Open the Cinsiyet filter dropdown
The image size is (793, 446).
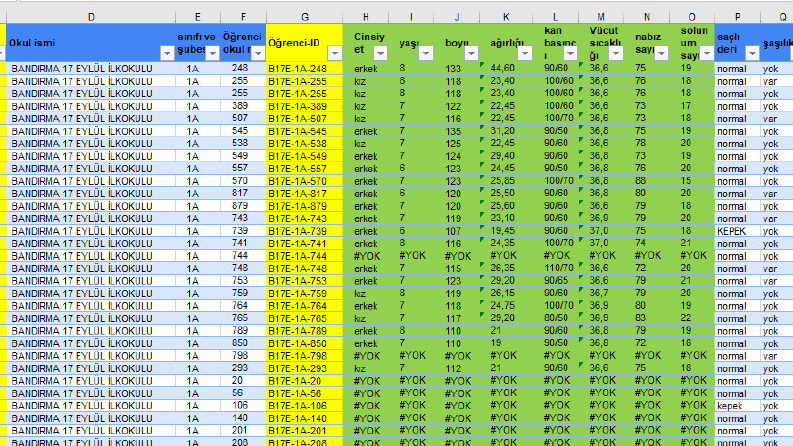click(380, 53)
